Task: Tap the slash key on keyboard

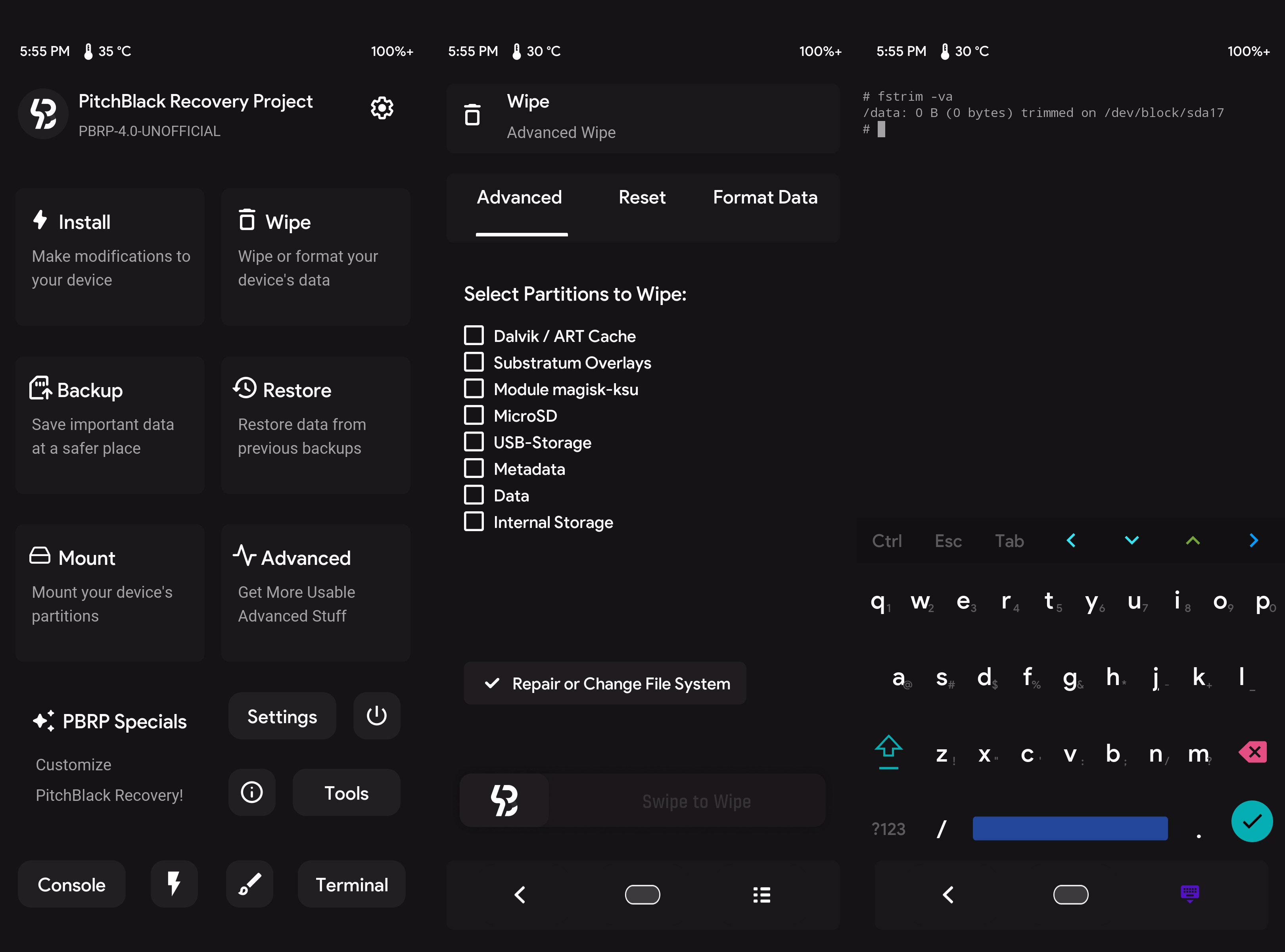Action: (942, 829)
